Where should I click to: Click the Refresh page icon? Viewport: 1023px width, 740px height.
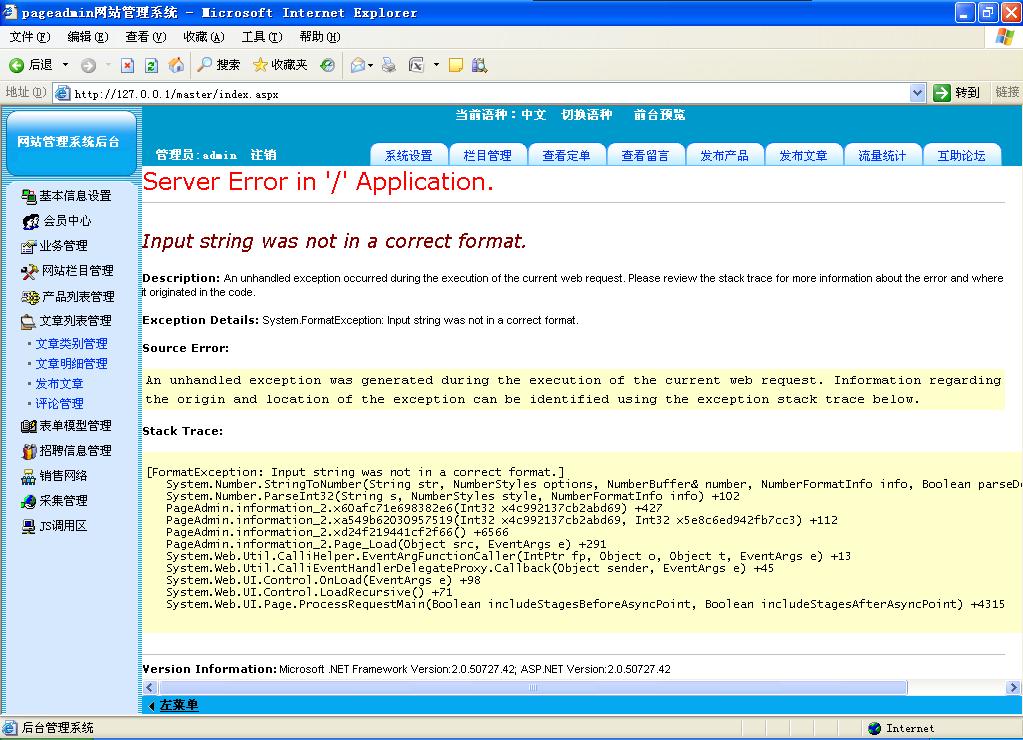click(151, 65)
